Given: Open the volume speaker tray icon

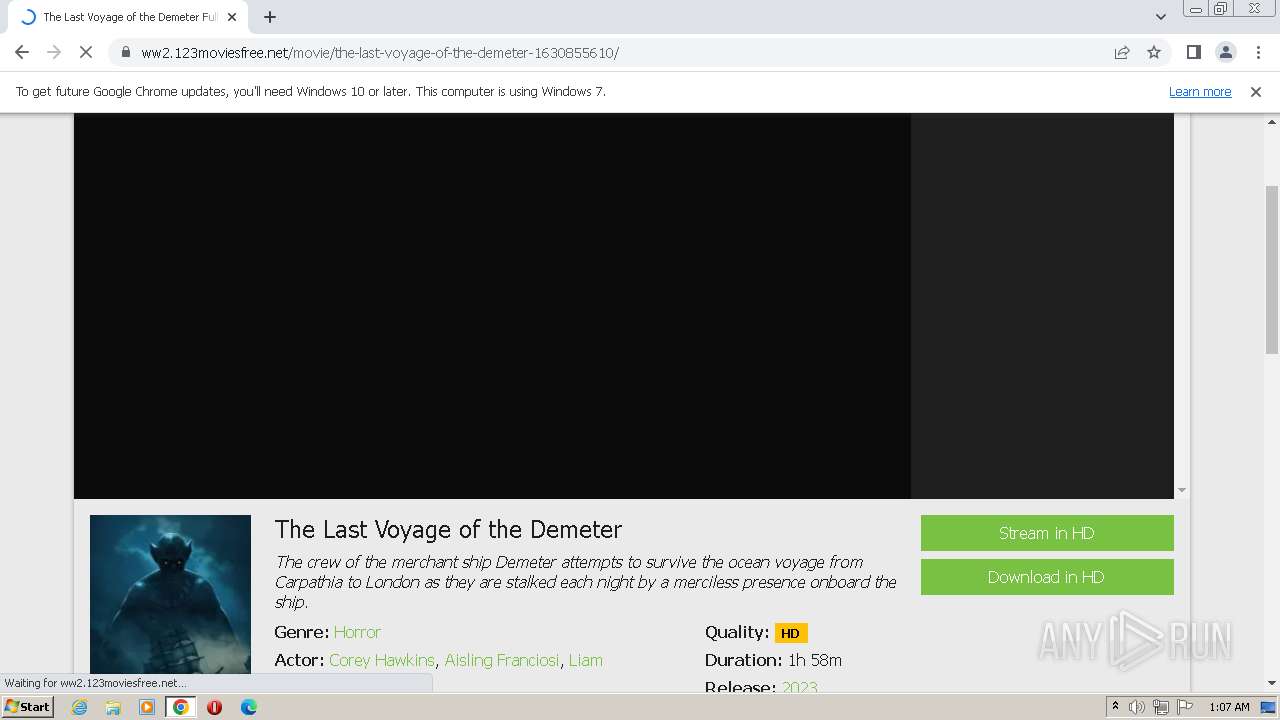Looking at the screenshot, I should click(x=1137, y=707).
